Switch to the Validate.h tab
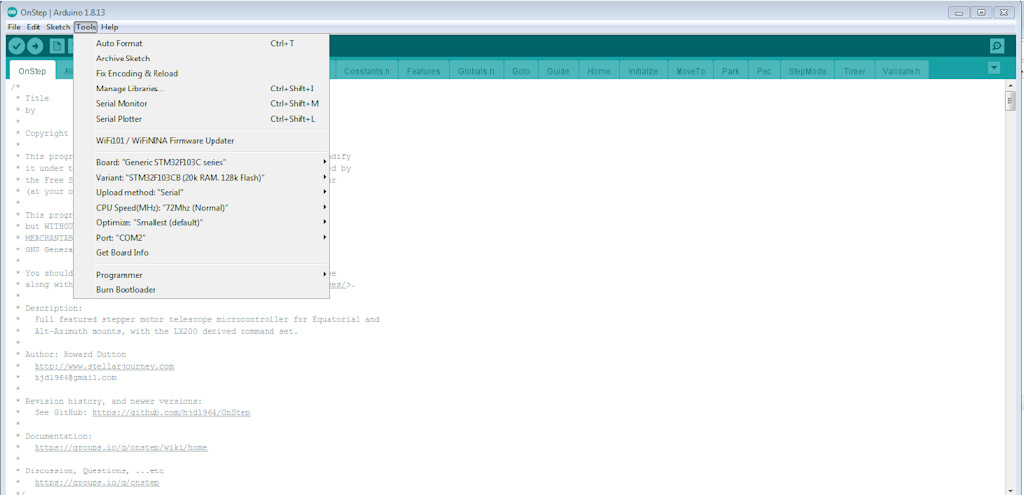1024x495 pixels. click(901, 71)
